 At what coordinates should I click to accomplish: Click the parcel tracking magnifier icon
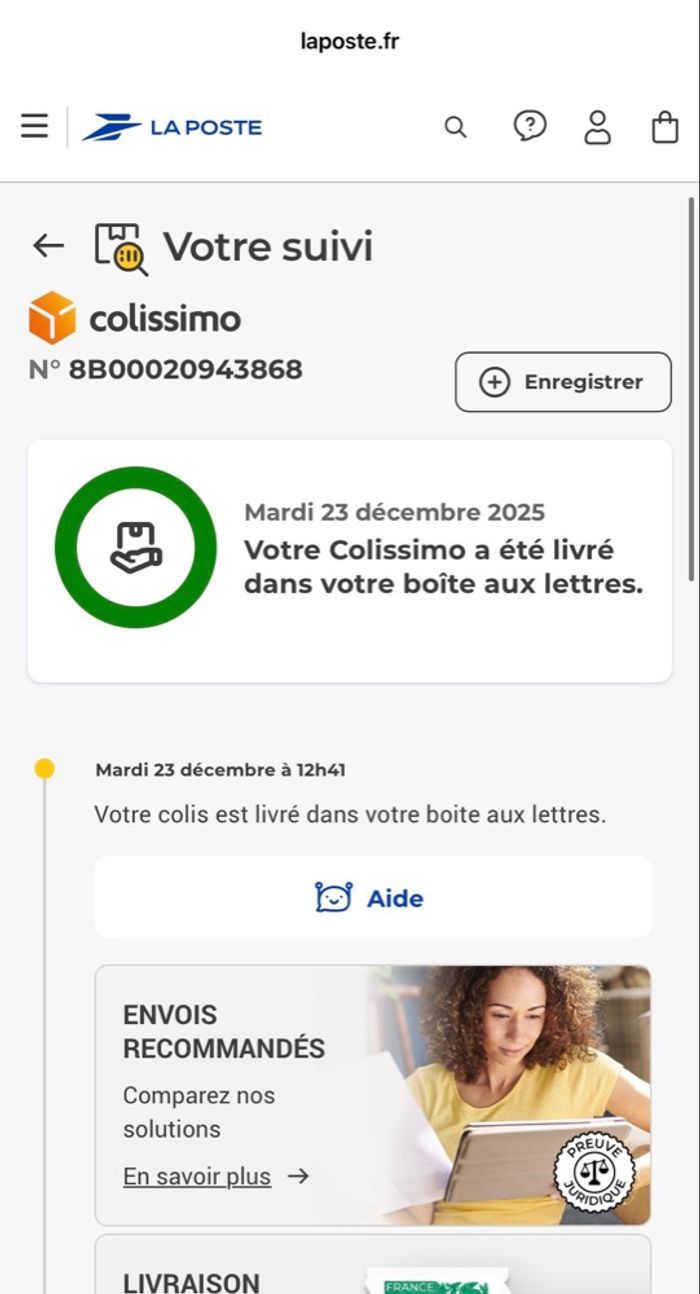coord(121,247)
